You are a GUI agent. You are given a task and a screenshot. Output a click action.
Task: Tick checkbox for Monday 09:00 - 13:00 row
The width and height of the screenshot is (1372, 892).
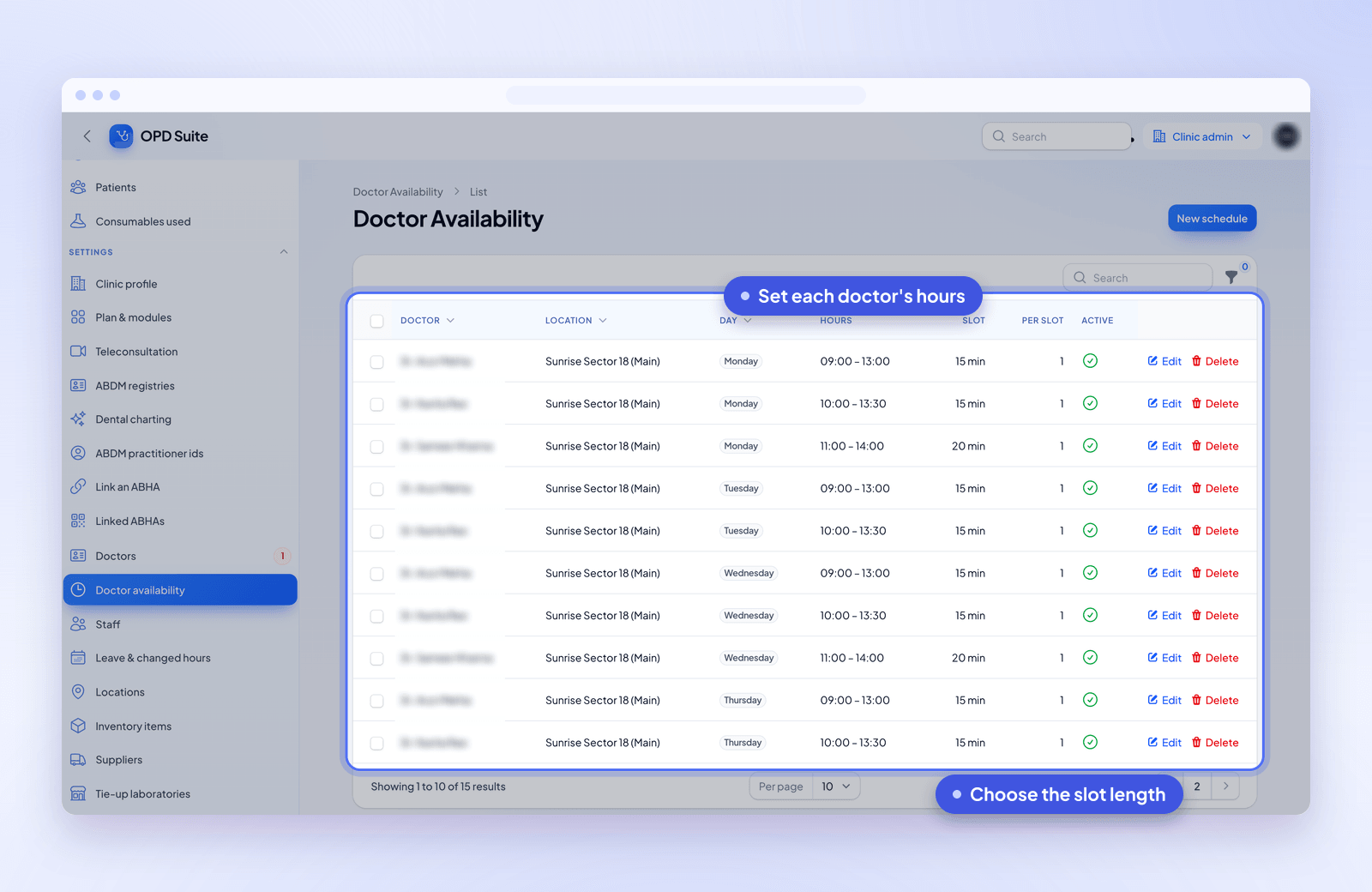pyautogui.click(x=376, y=362)
